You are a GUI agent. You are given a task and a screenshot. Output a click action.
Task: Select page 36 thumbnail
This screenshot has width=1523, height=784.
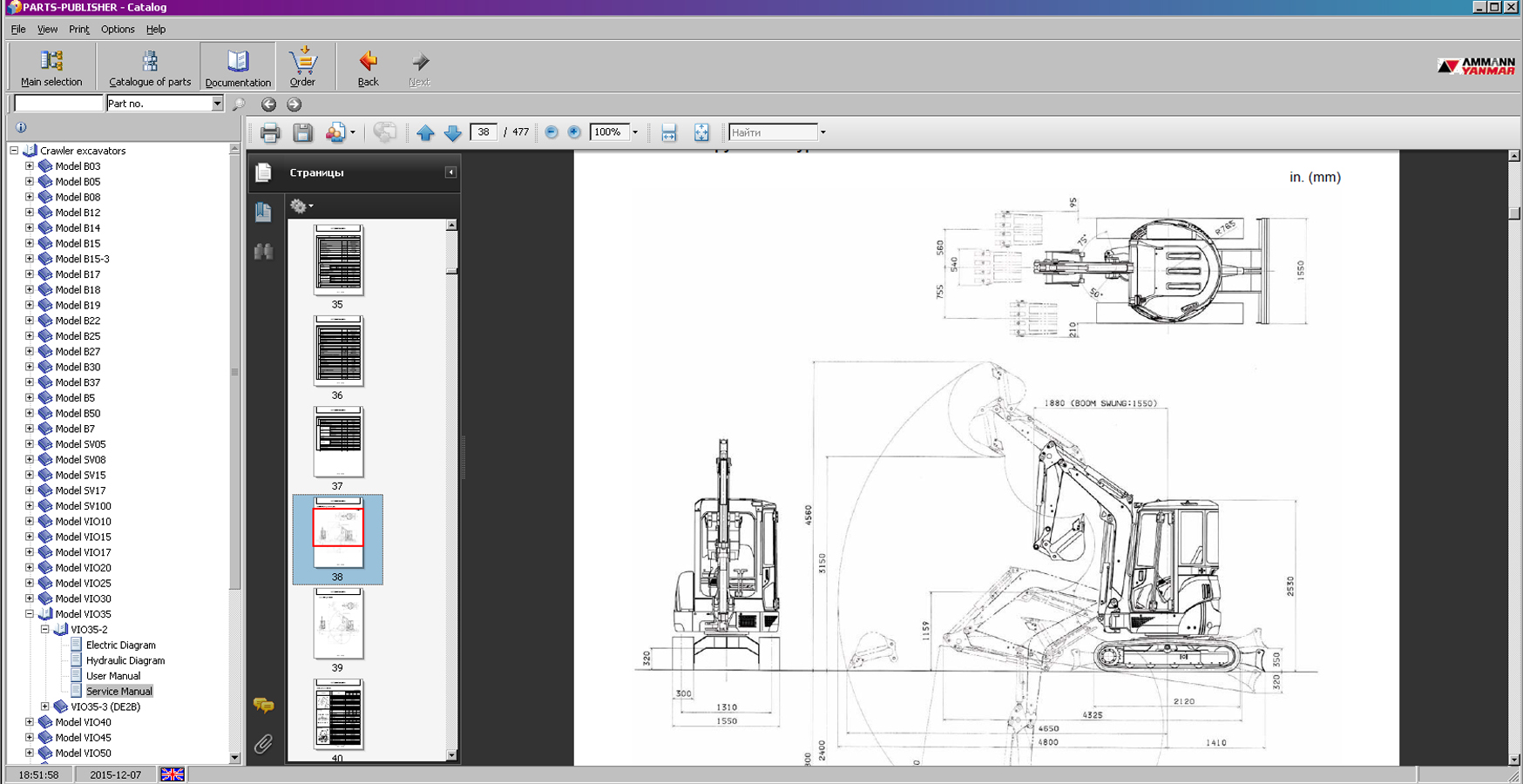click(x=338, y=351)
